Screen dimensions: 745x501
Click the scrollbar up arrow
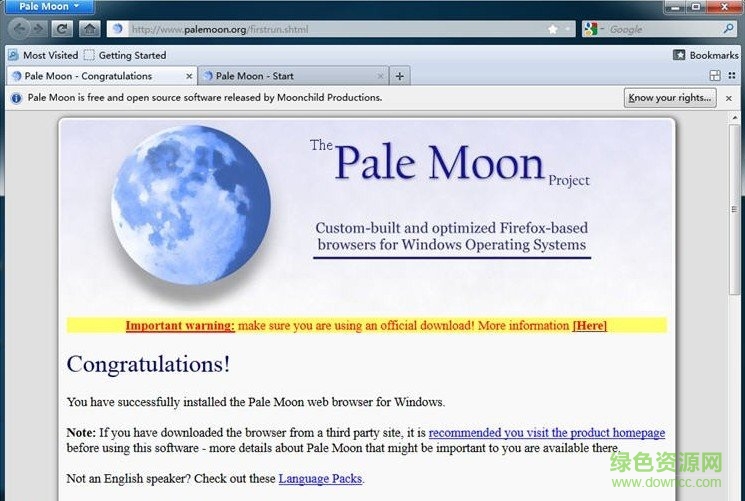click(735, 117)
